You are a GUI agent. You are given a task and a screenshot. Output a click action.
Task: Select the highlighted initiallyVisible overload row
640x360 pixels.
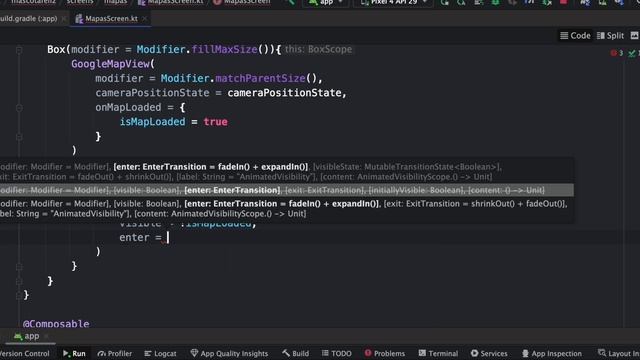[287, 190]
